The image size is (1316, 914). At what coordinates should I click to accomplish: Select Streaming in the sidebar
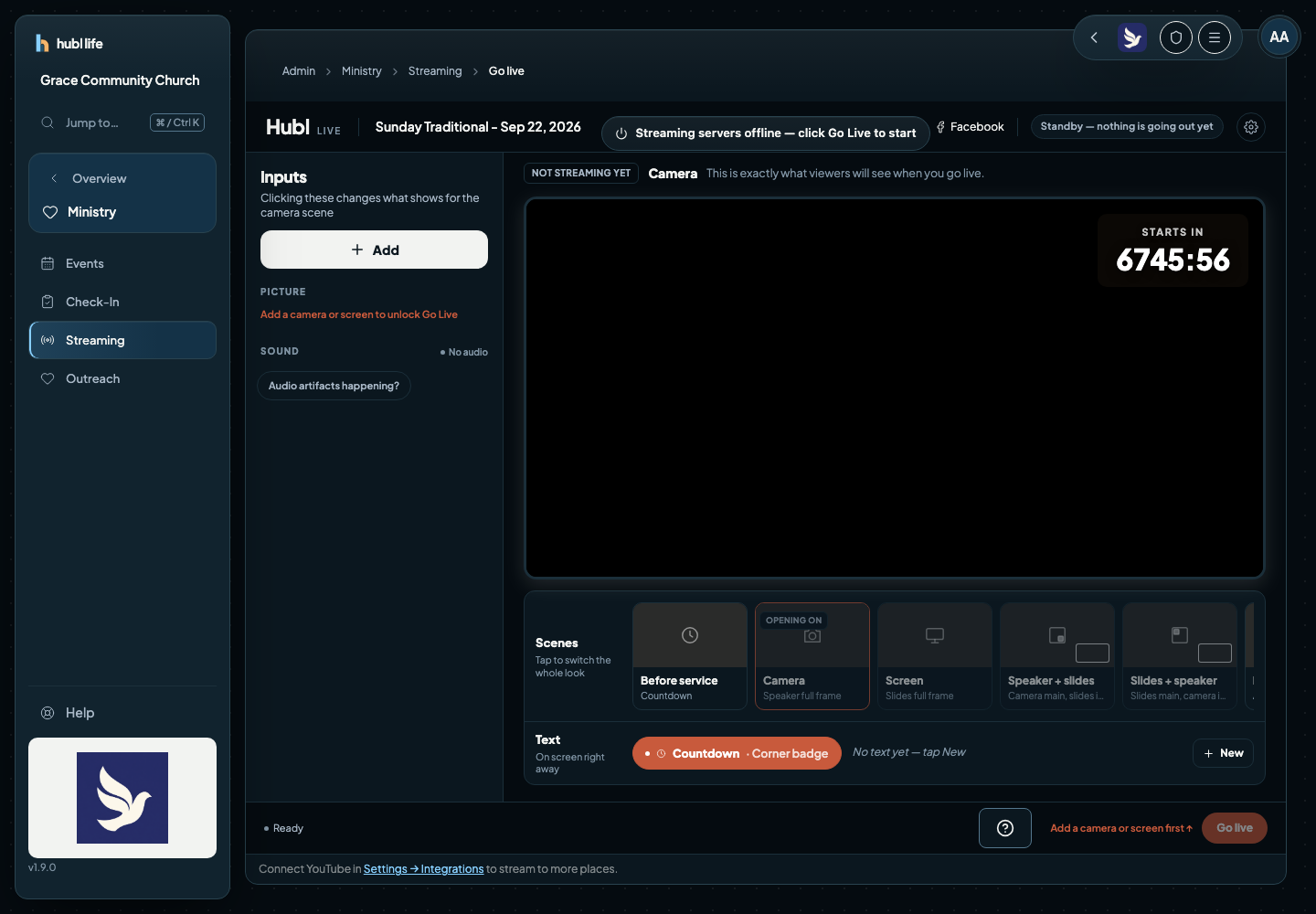[x=122, y=340]
